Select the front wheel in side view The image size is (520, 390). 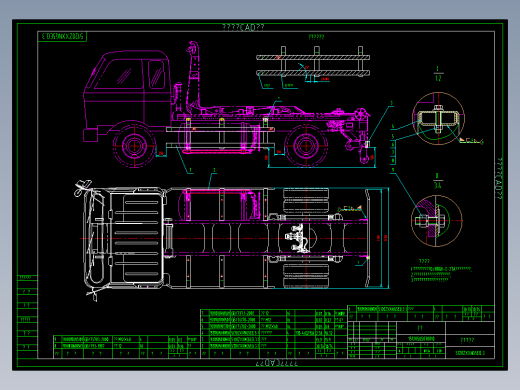134,146
